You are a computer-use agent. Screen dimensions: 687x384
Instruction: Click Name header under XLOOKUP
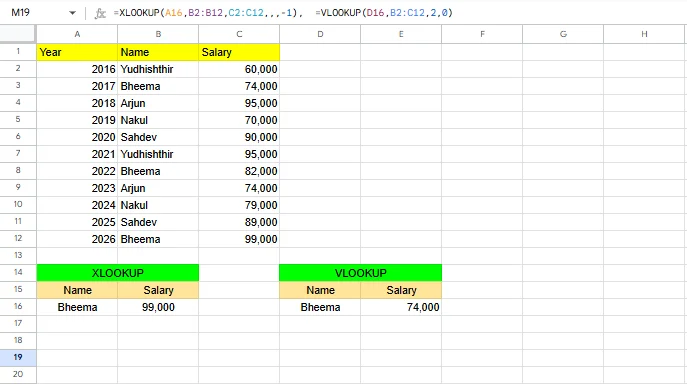pos(77,290)
